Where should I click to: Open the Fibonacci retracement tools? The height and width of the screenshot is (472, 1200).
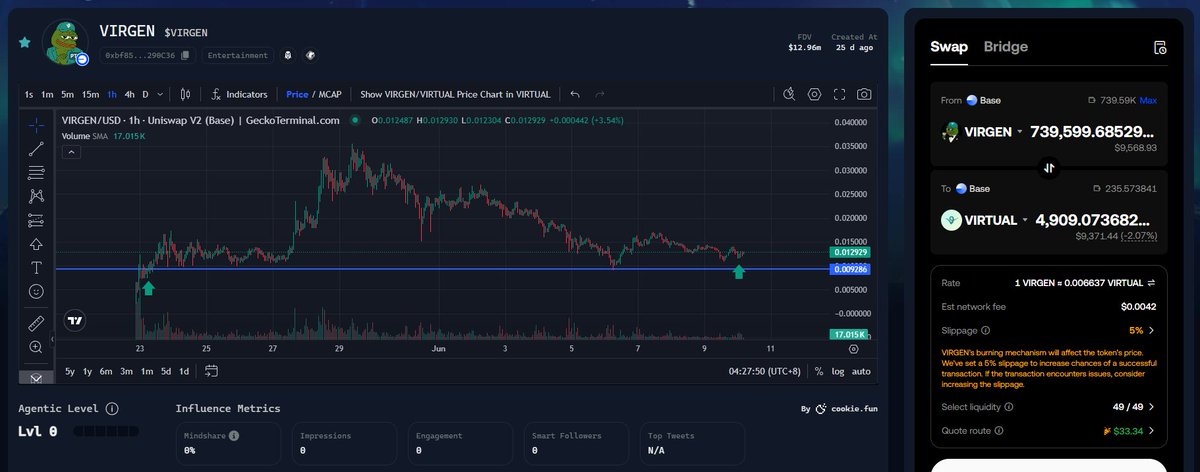point(36,173)
